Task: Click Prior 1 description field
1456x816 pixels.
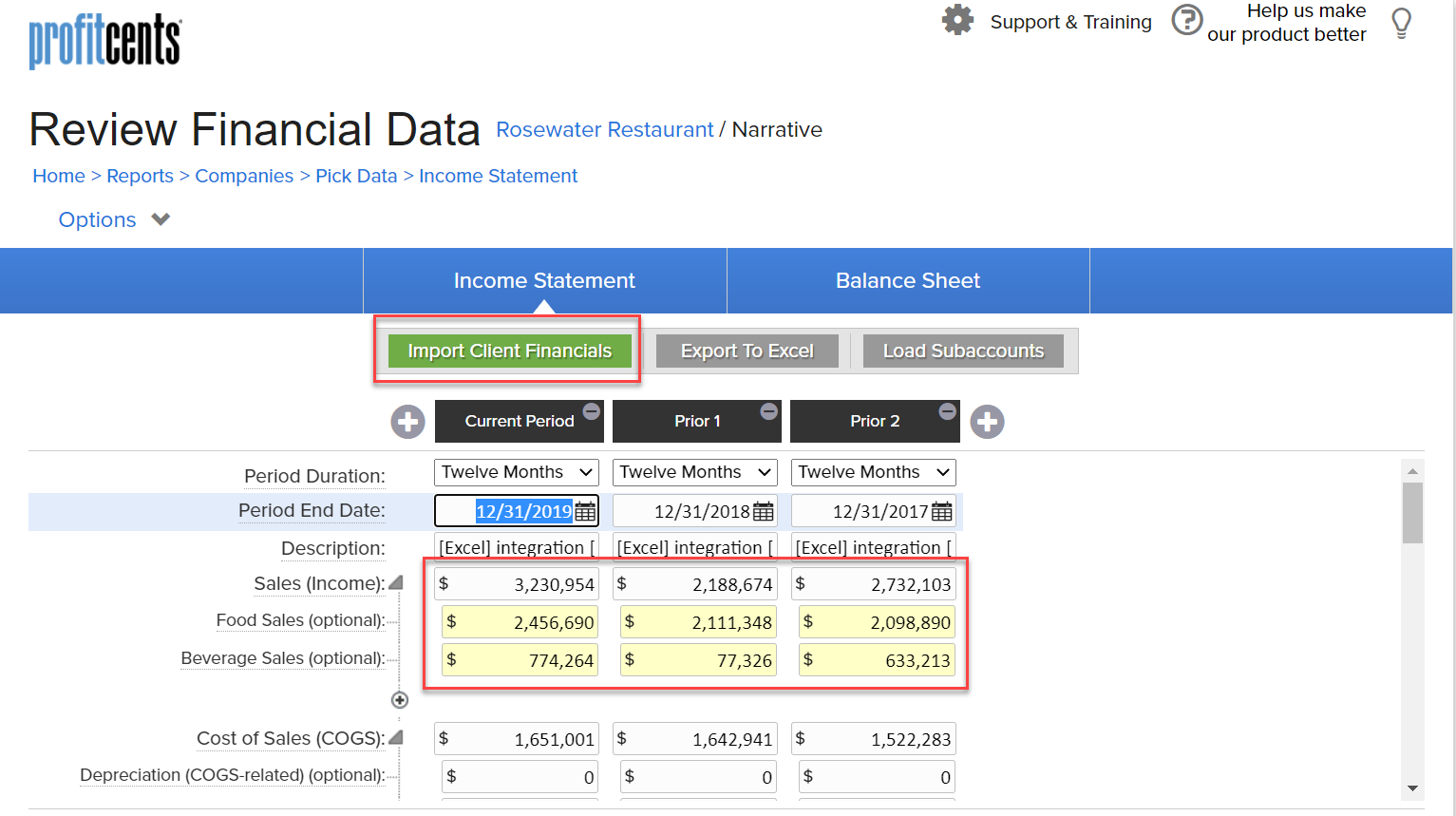Action: [695, 547]
